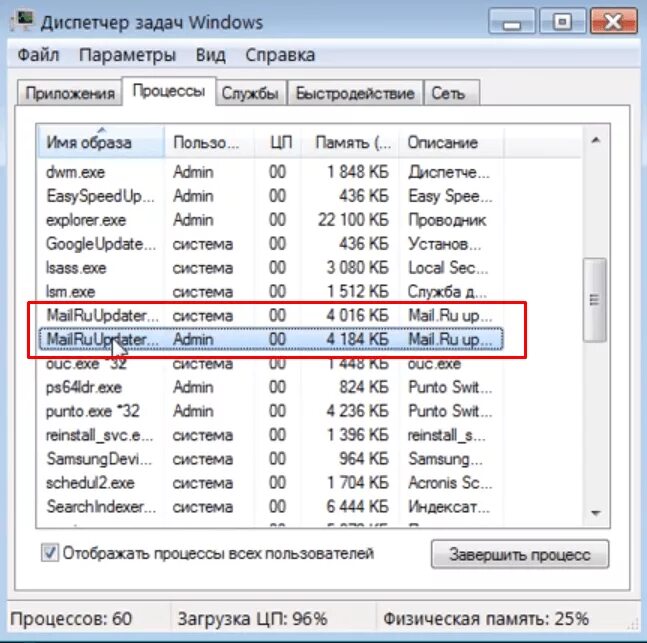Select the reinstall_svc.e... process row
The width and height of the screenshot is (647, 643).
click(x=270, y=435)
